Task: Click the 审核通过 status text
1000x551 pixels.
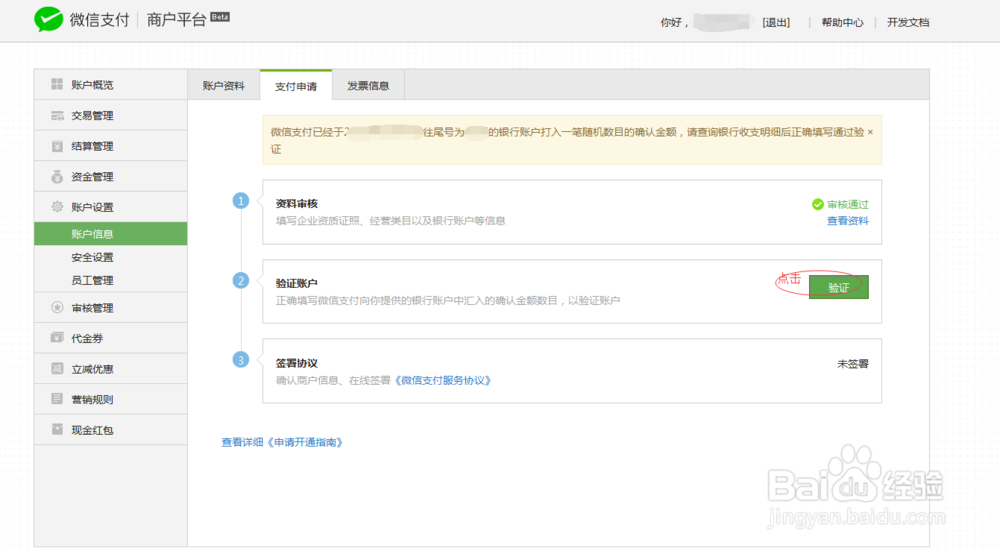Action: point(848,204)
